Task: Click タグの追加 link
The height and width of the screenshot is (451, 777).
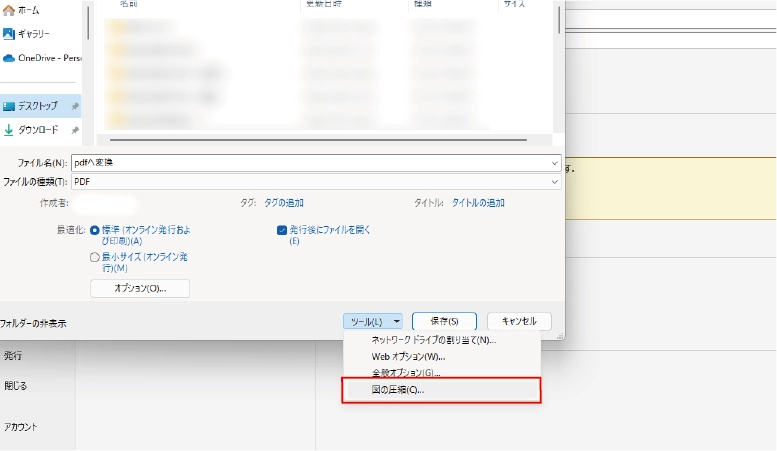Action: pos(284,203)
